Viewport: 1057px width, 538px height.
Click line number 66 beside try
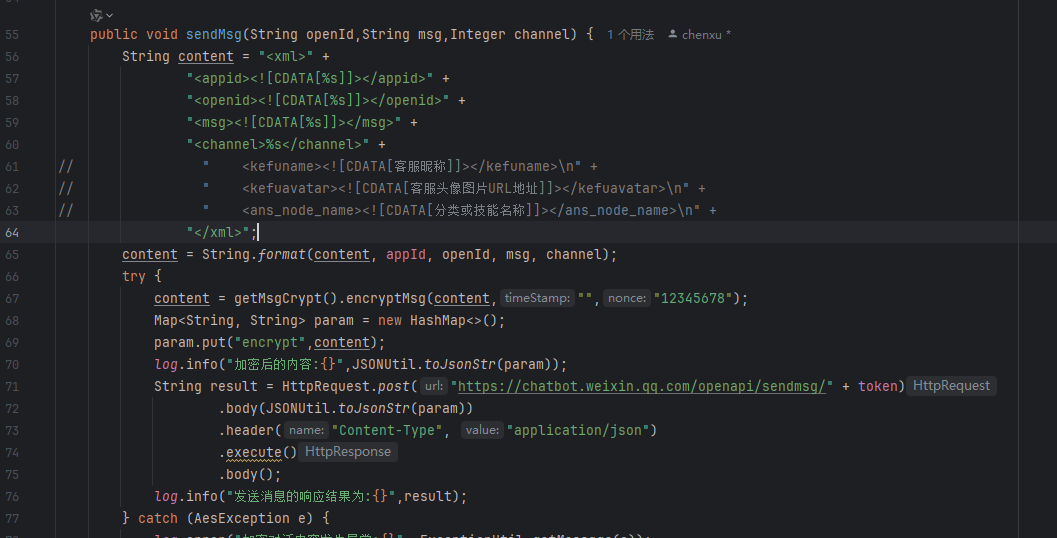point(12,276)
